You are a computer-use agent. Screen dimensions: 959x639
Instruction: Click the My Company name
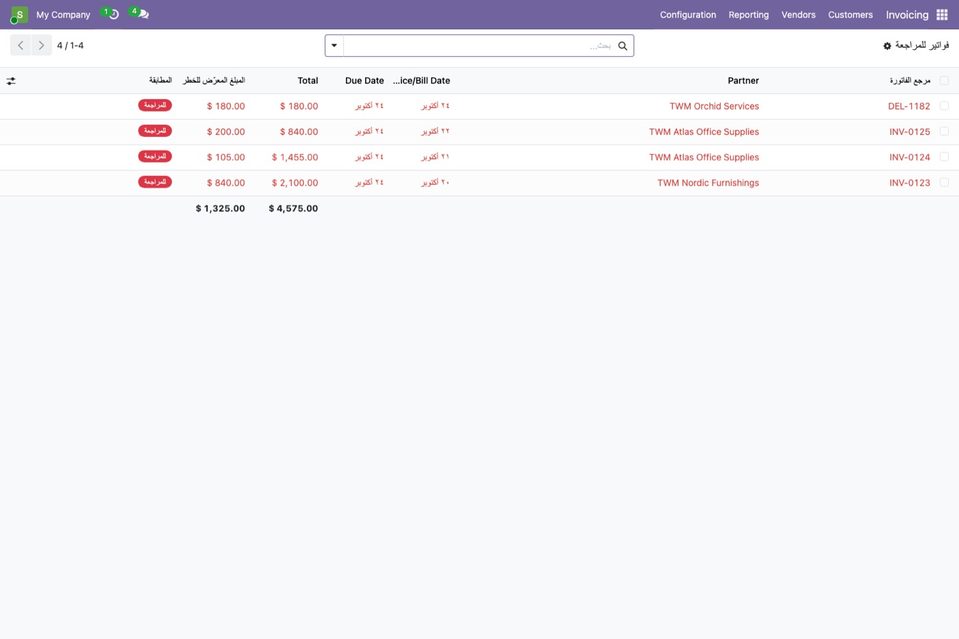pos(63,15)
